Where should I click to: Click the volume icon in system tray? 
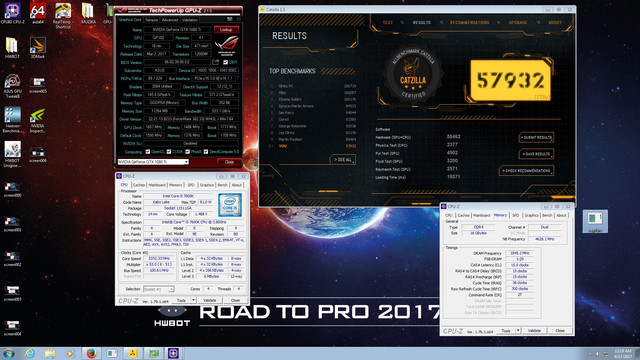pyautogui.click(x=597, y=353)
